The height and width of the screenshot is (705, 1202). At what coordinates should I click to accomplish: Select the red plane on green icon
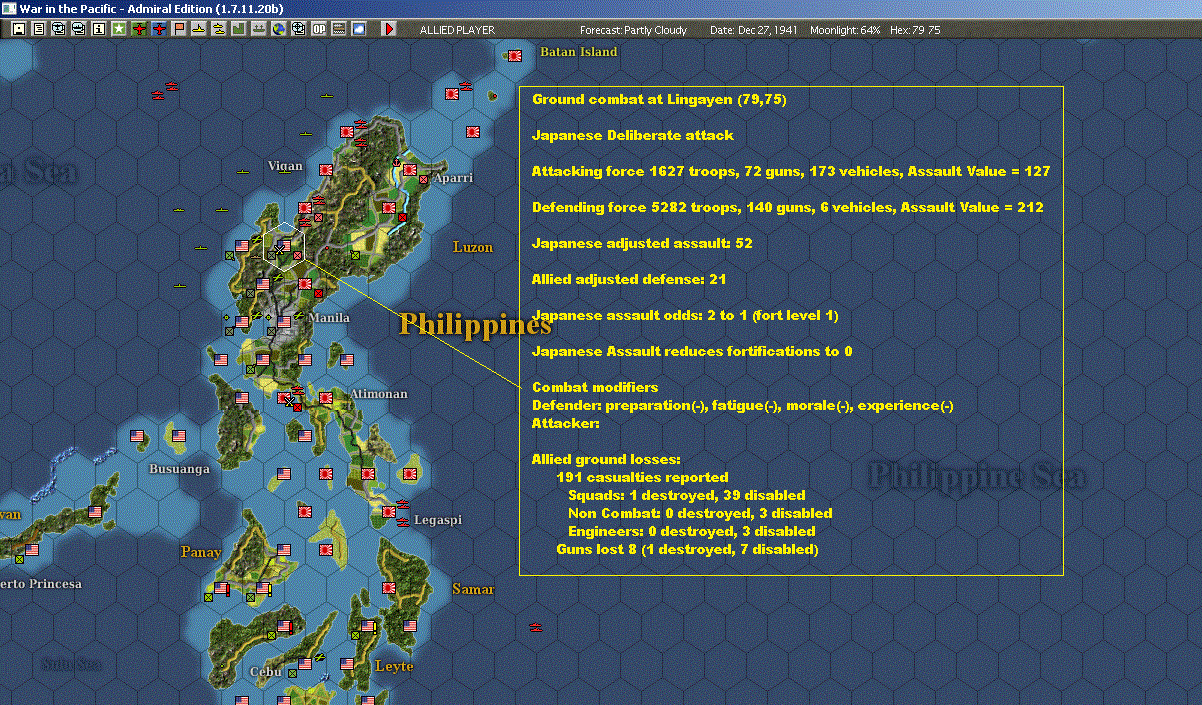tap(139, 29)
